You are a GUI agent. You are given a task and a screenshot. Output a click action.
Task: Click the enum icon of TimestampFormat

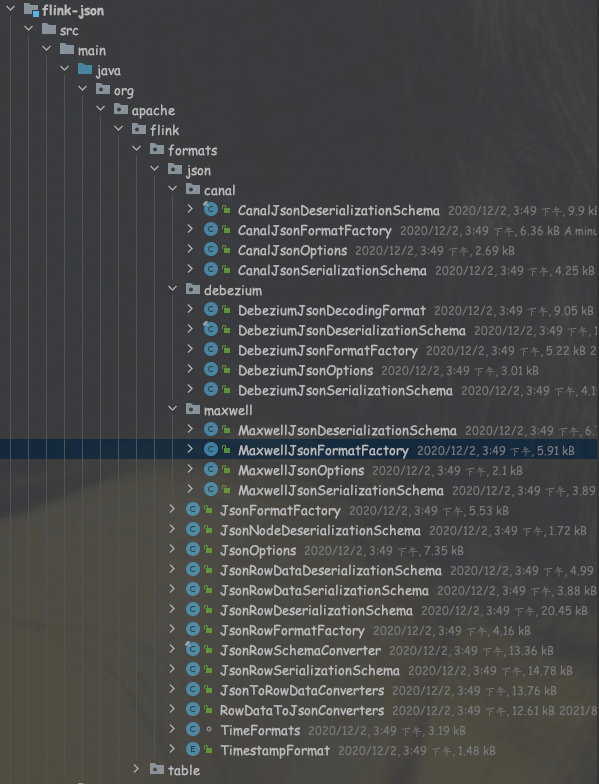coord(192,750)
